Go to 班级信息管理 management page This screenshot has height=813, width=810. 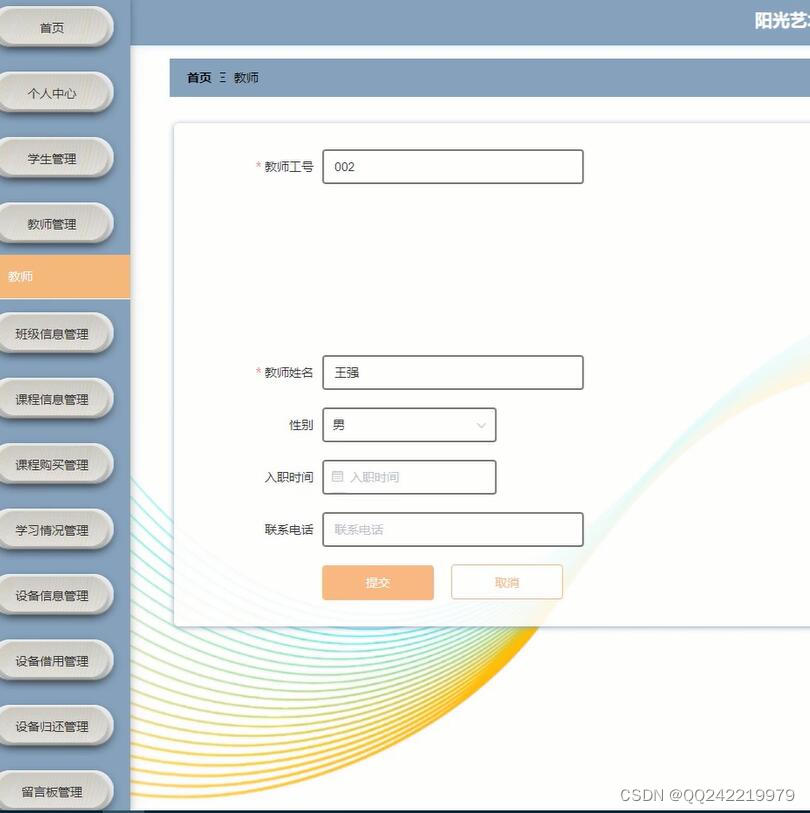pos(56,332)
